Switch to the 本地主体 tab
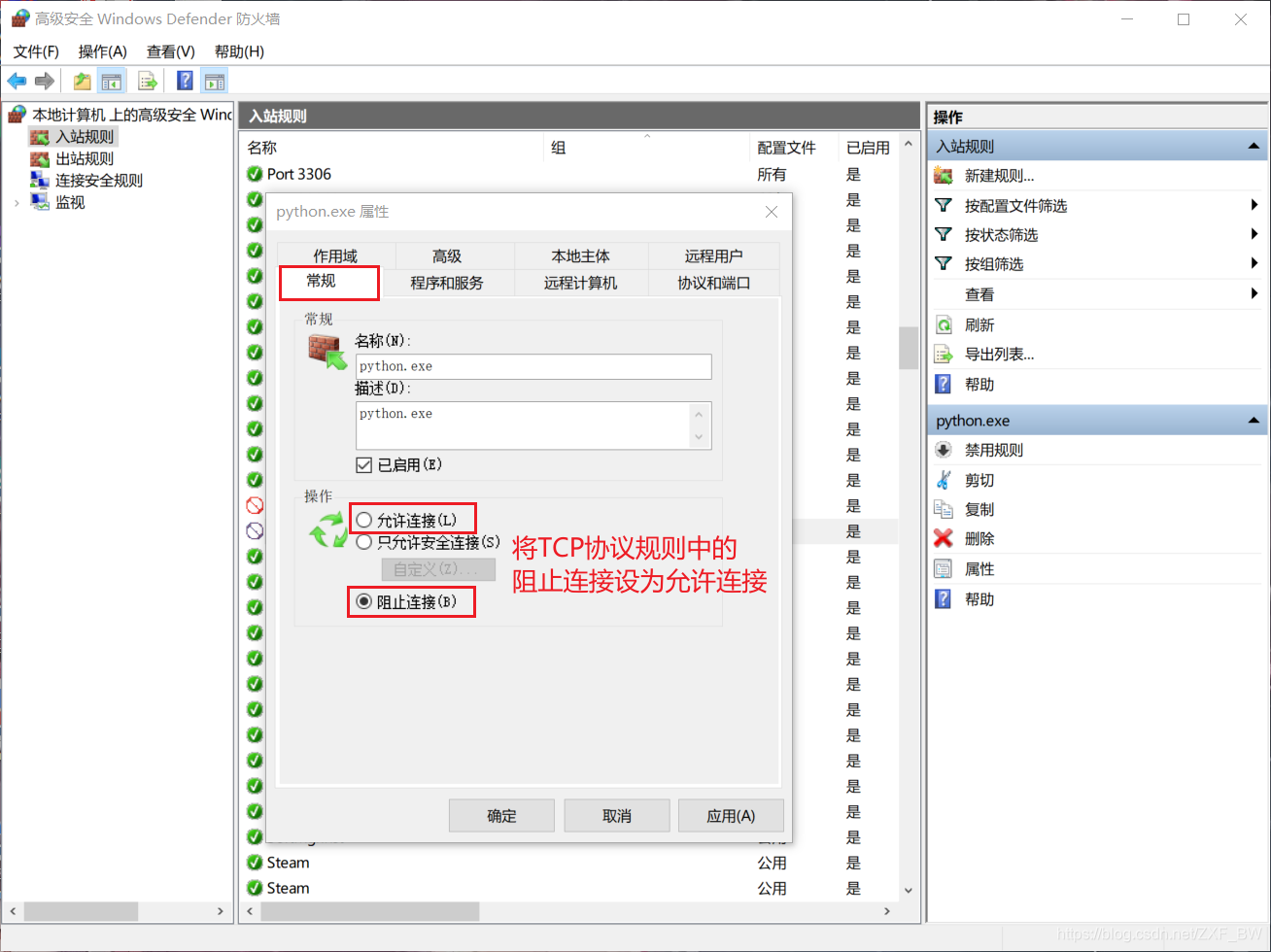Screen dimensions: 1271x952 point(580,255)
